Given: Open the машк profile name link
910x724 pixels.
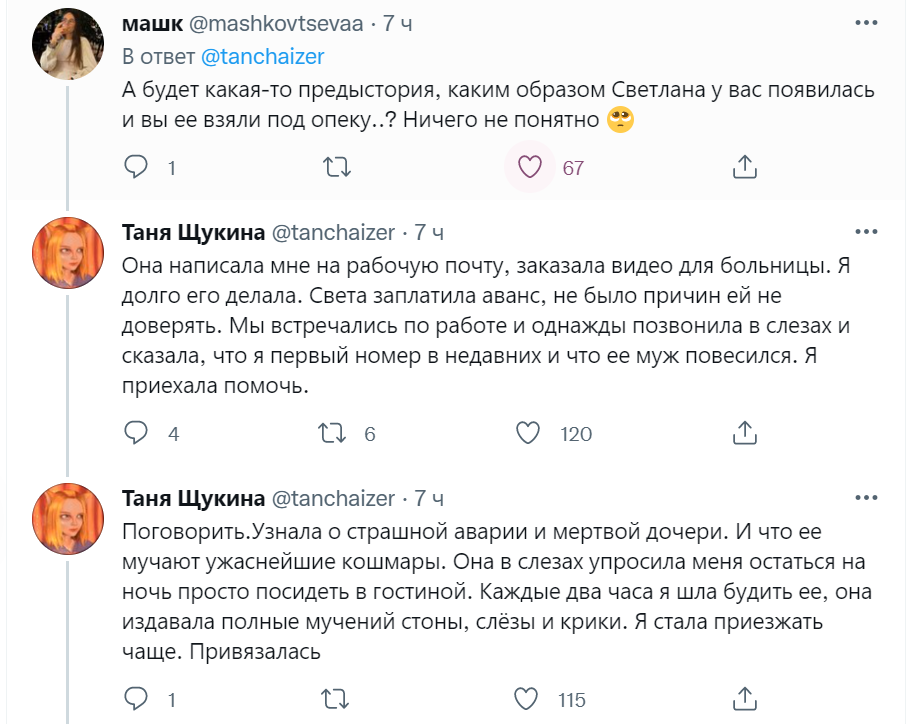Looking at the screenshot, I should tap(150, 22).
